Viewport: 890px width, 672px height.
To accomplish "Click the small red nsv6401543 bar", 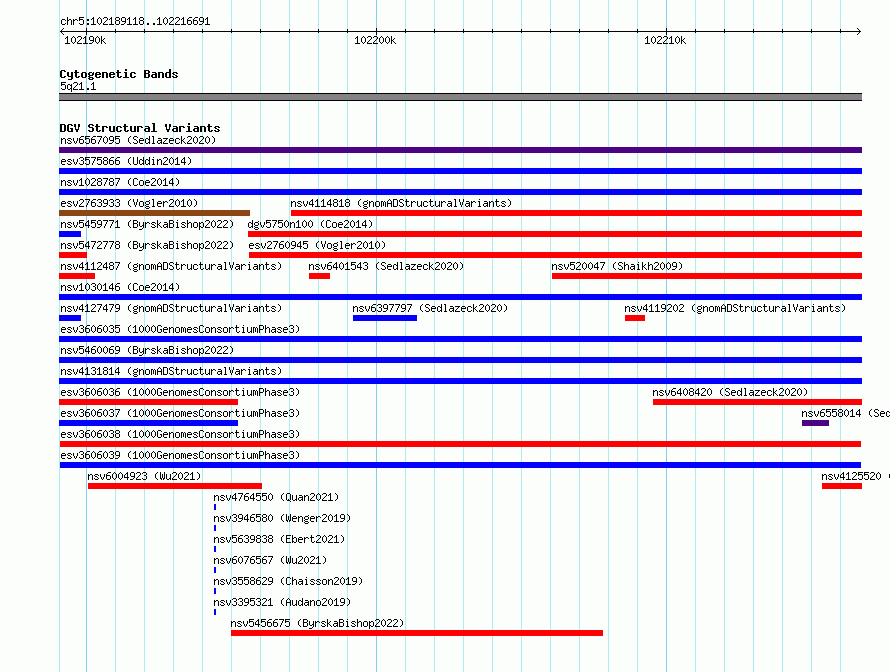I will [319, 276].
